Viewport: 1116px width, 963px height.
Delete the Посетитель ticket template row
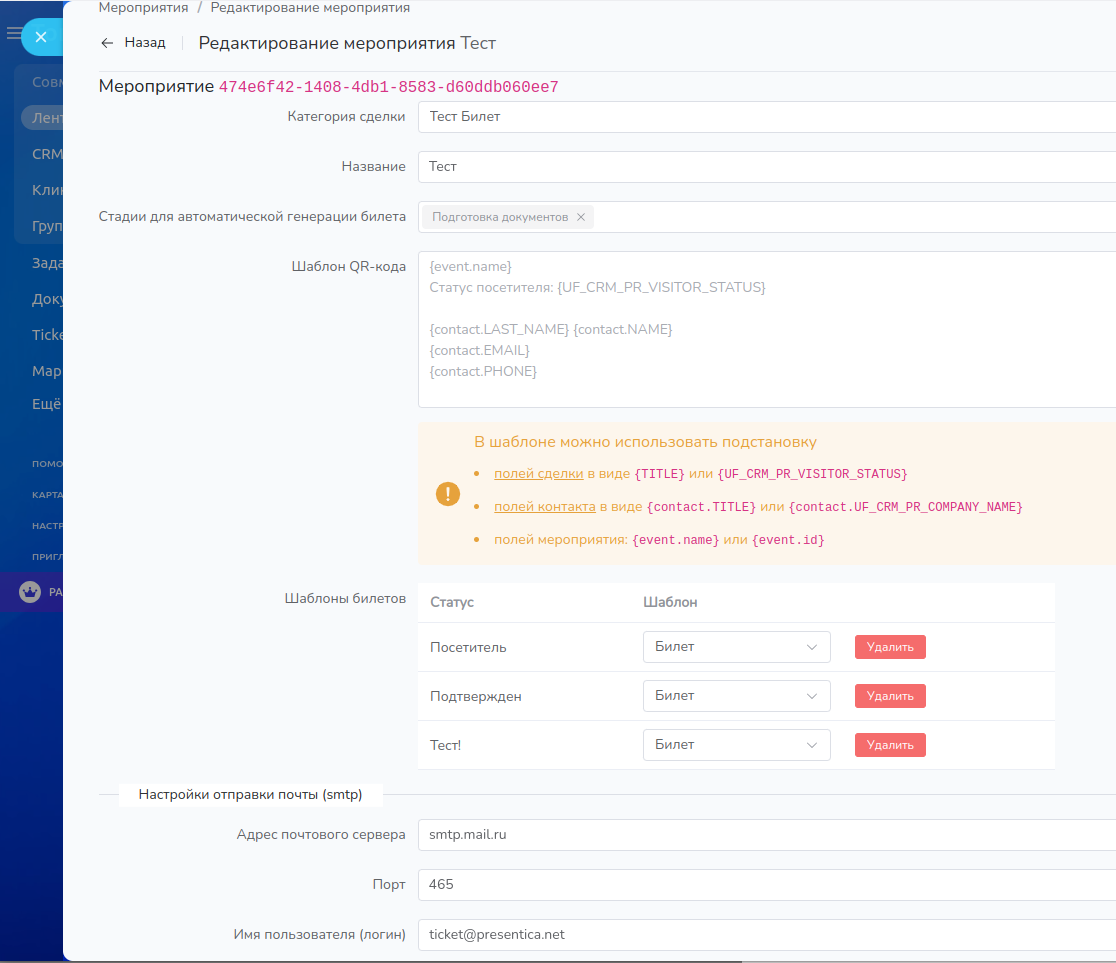coord(890,647)
